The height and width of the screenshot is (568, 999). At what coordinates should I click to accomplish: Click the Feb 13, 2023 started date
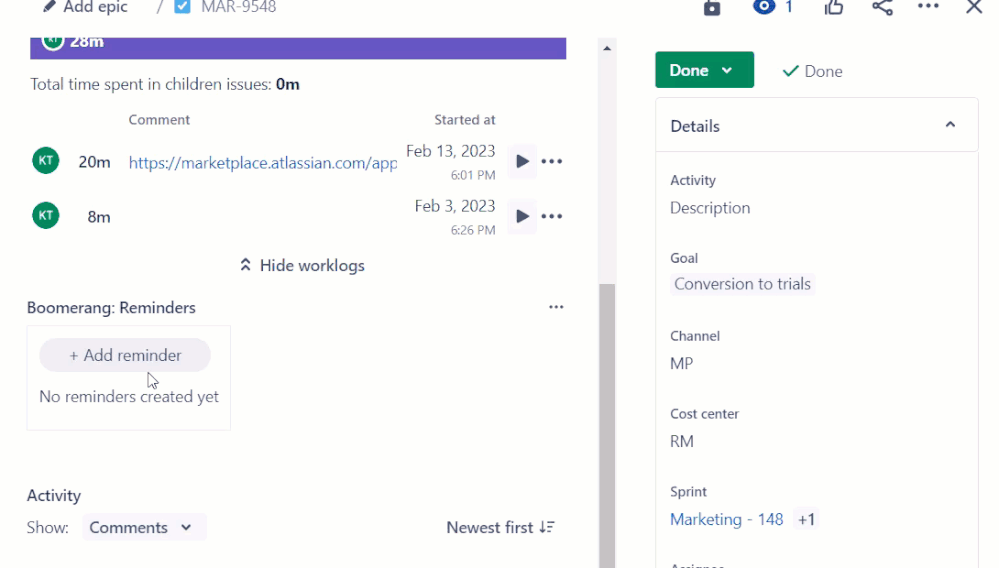(450, 151)
